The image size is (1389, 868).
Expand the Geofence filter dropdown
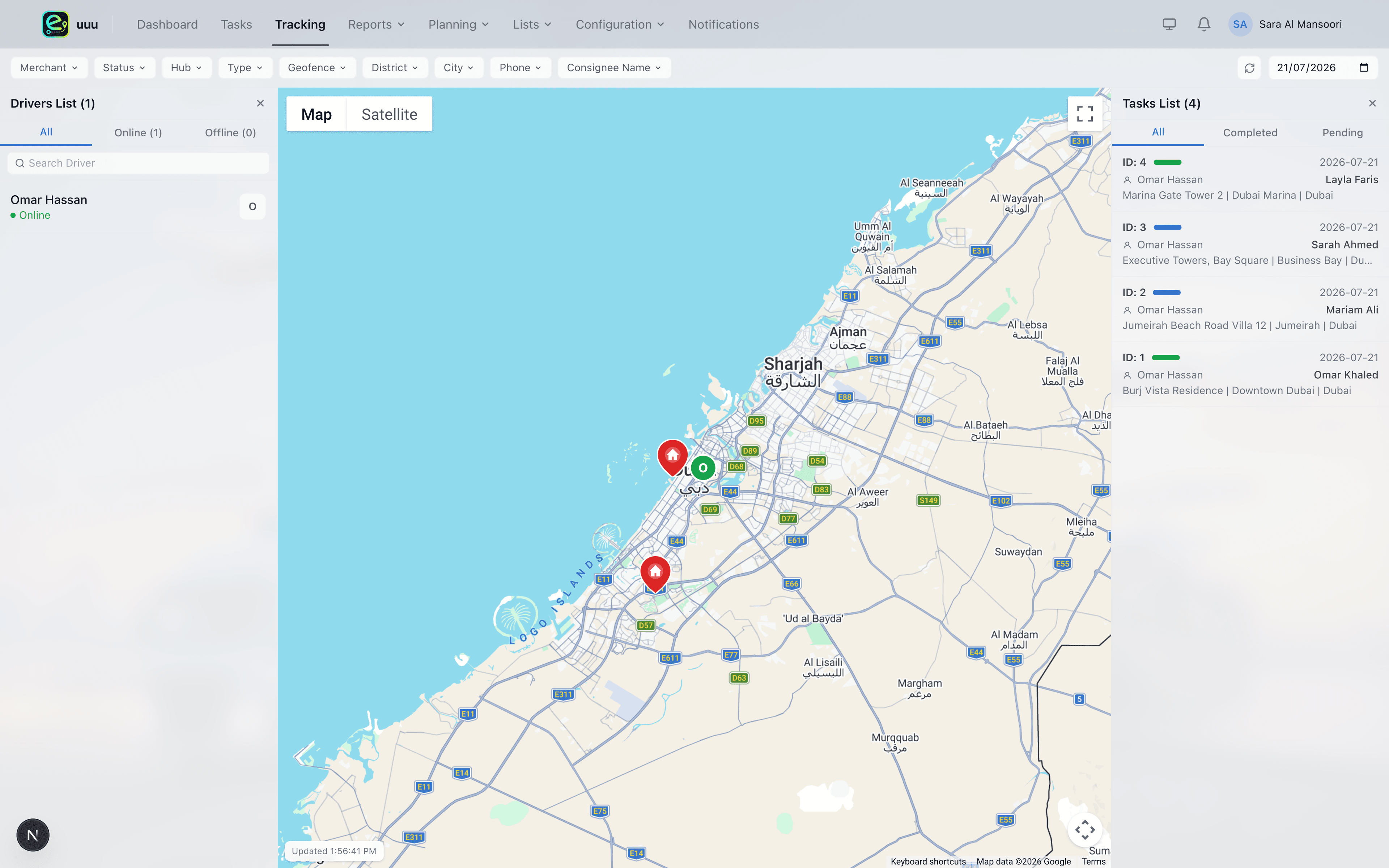[x=317, y=68]
